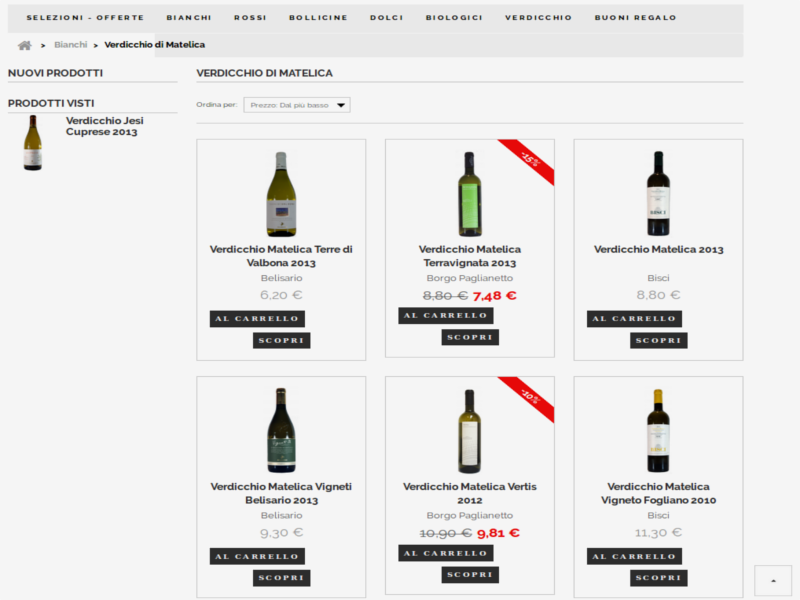The height and width of the screenshot is (600, 800).
Task: Open Verdicchio Matelica Vigneti Belisario title
Action: [x=281, y=493]
